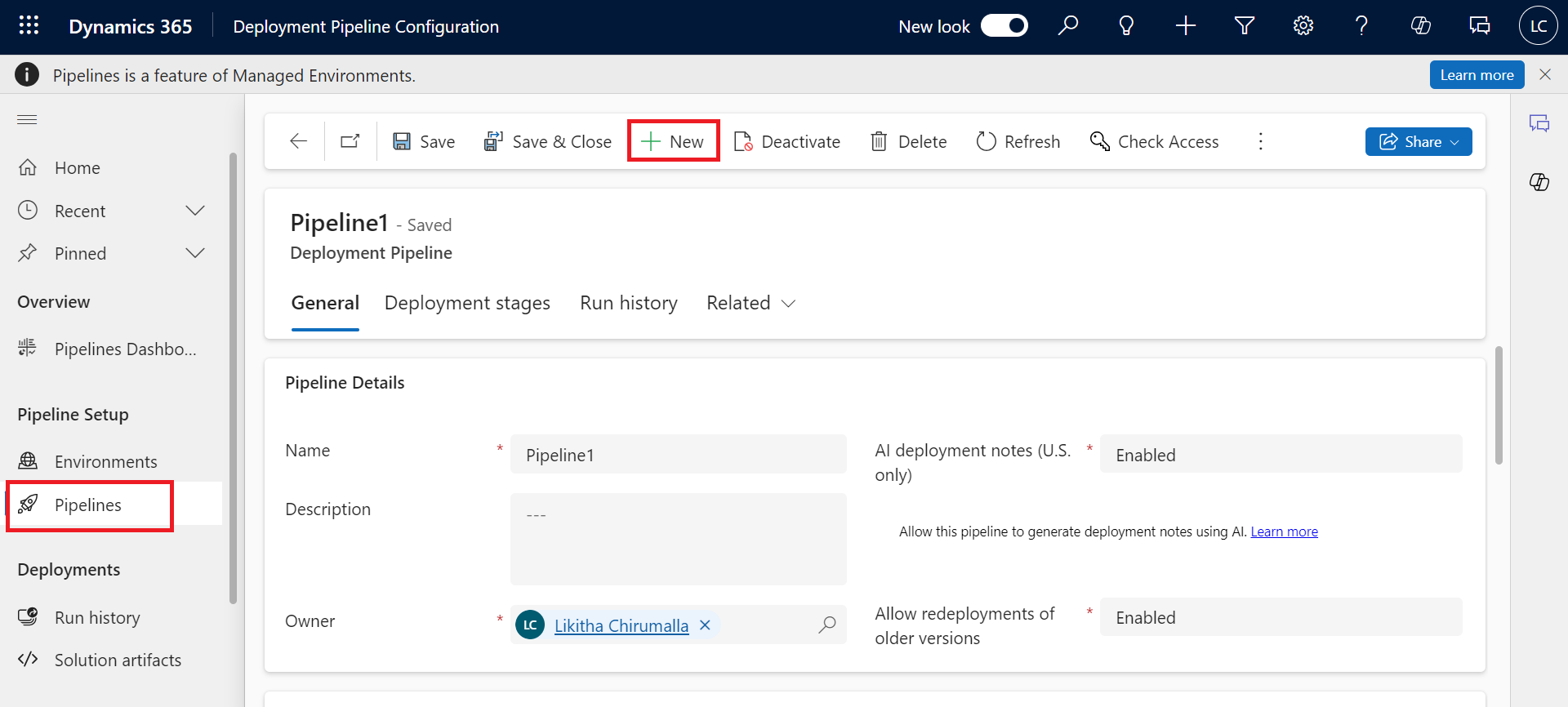1568x707 pixels.
Task: Click the Save & Close button
Action: click(548, 142)
